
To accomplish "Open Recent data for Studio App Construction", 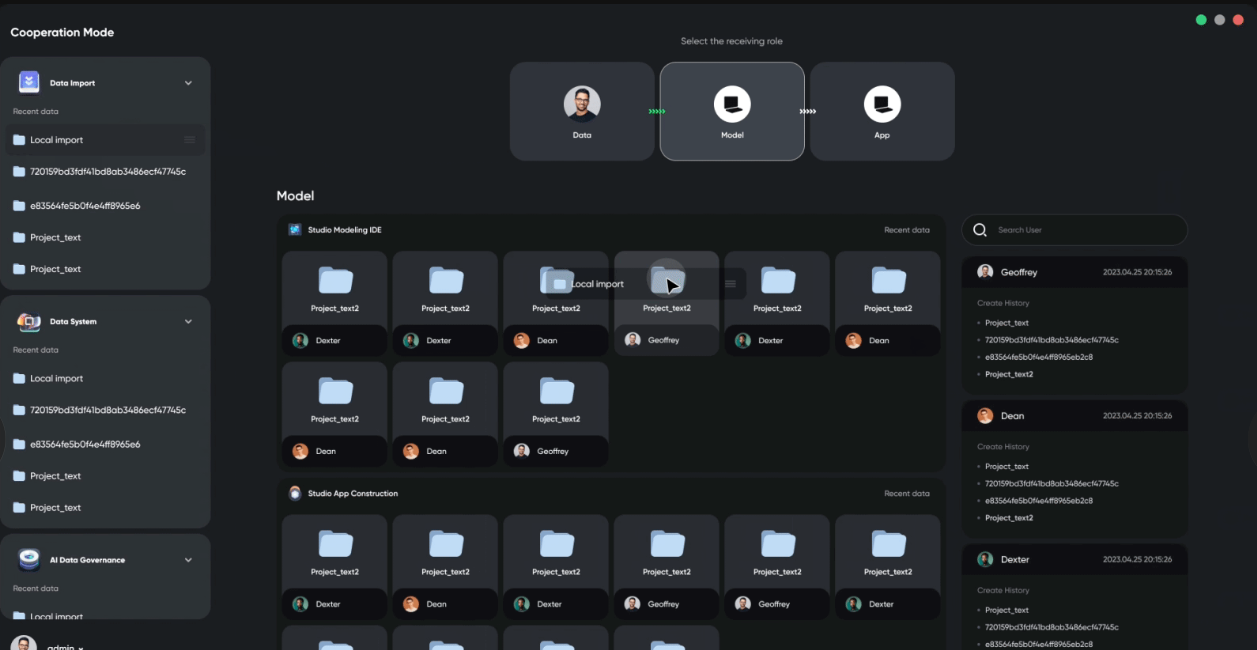I will pyautogui.click(x=907, y=493).
